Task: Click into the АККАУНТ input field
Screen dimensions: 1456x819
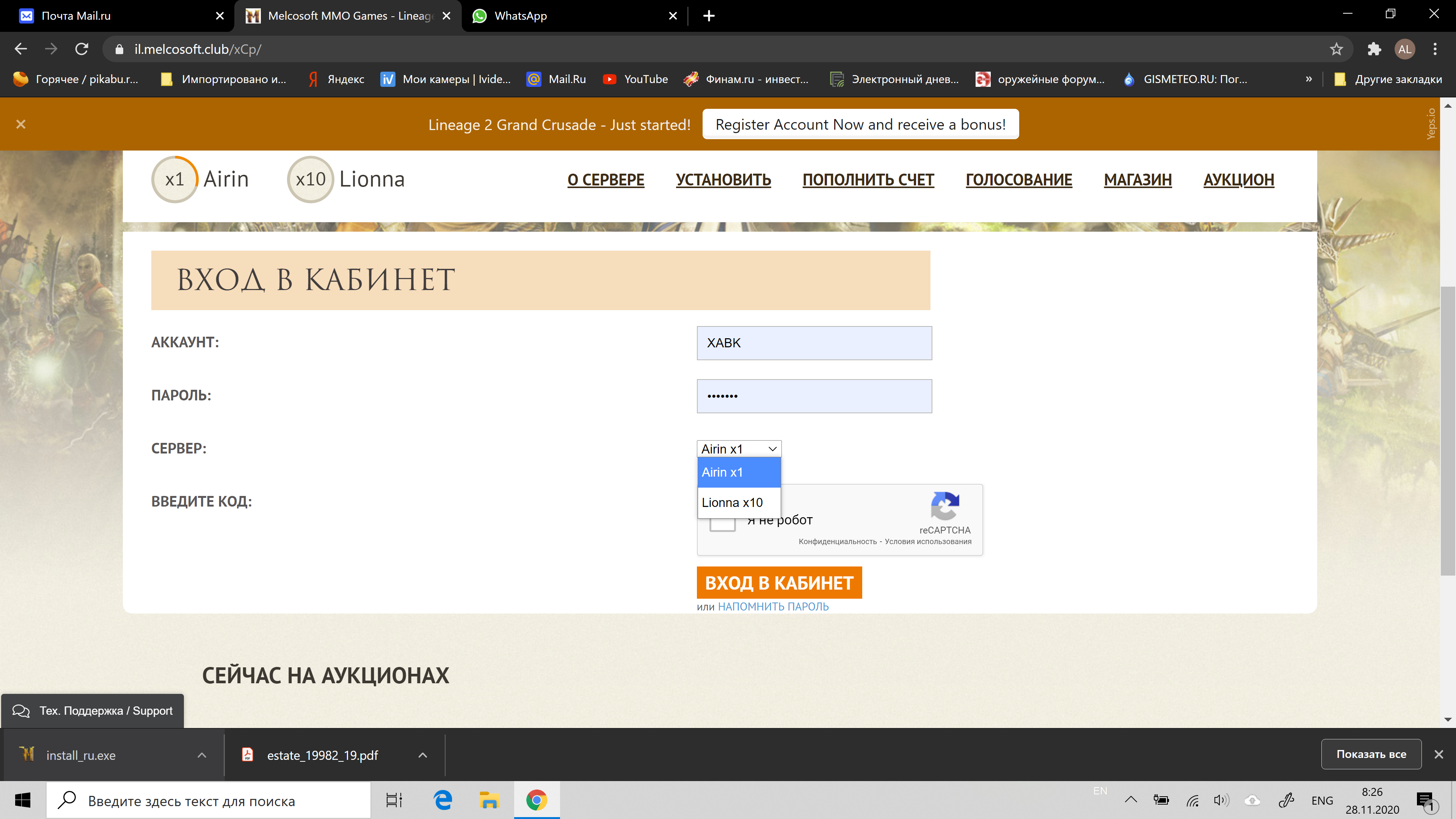Action: tap(814, 343)
